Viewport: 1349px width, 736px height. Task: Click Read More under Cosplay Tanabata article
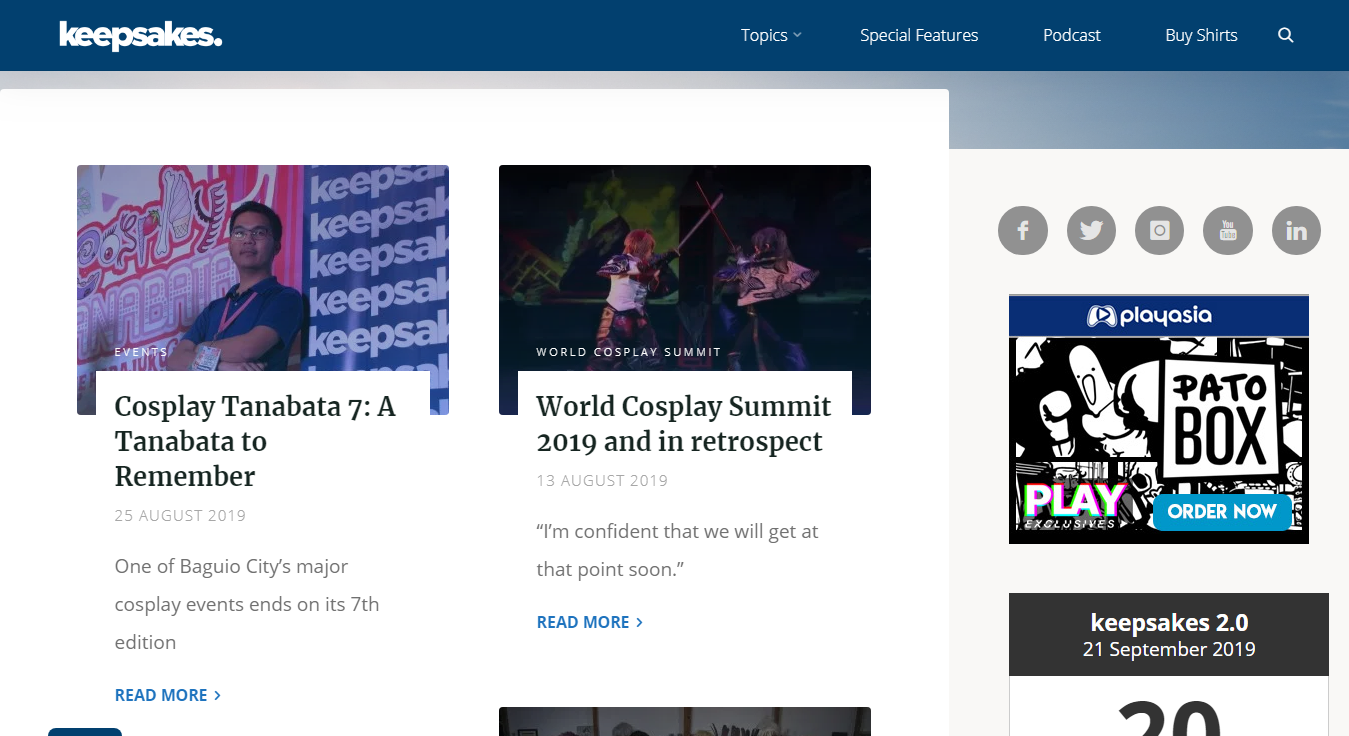click(x=167, y=695)
